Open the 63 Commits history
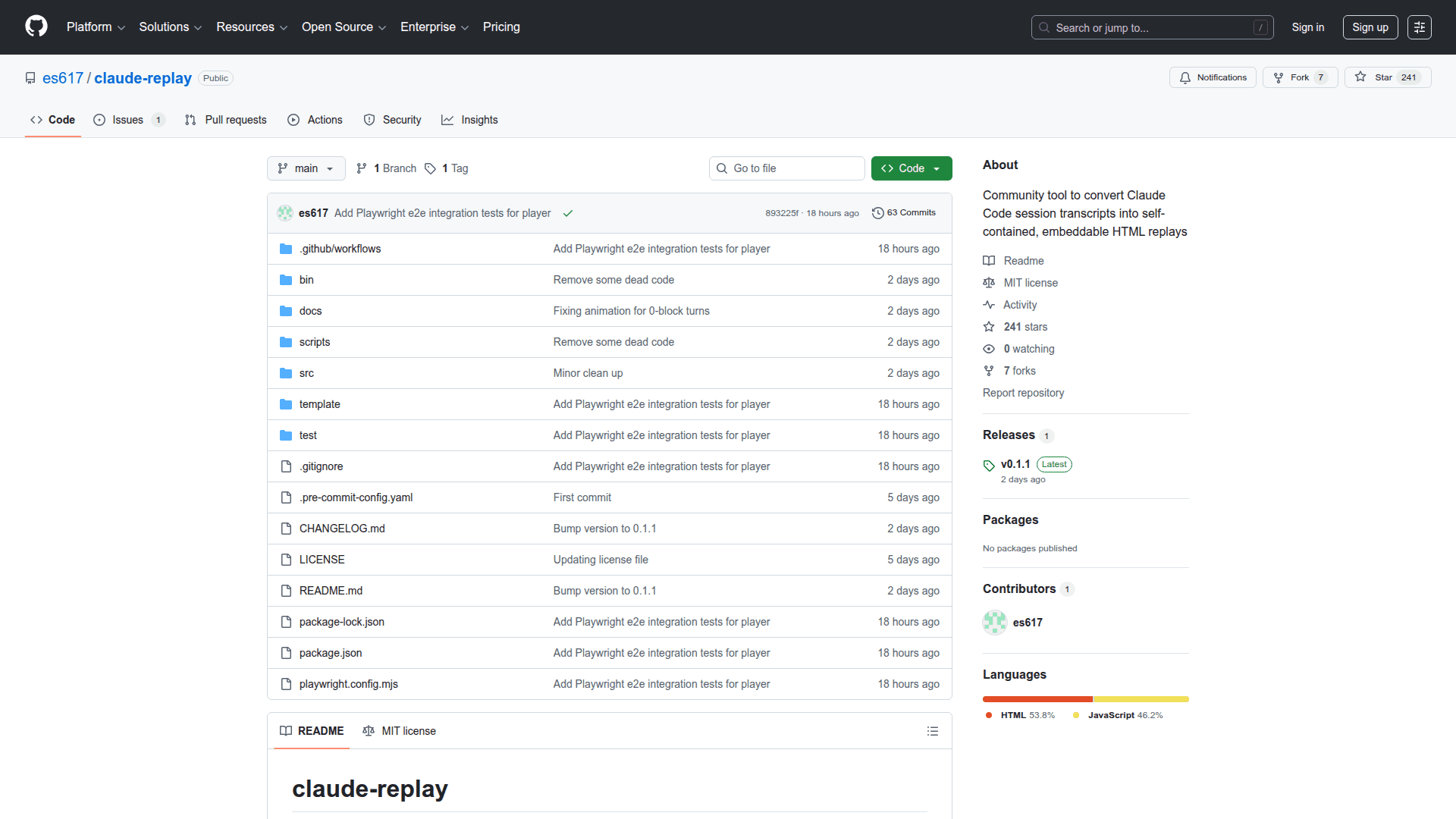 point(904,213)
